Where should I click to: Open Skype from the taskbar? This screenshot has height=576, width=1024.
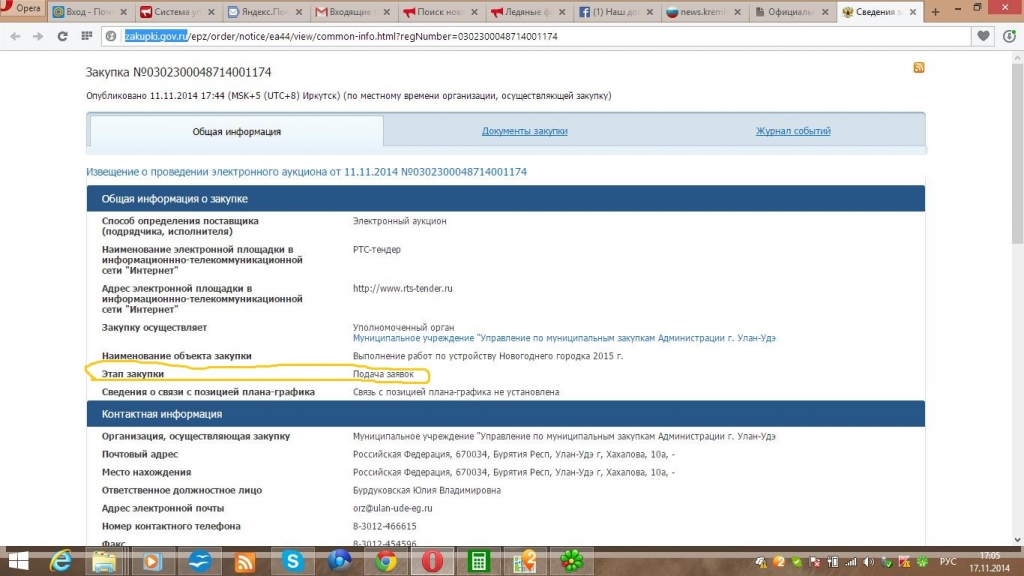(293, 561)
